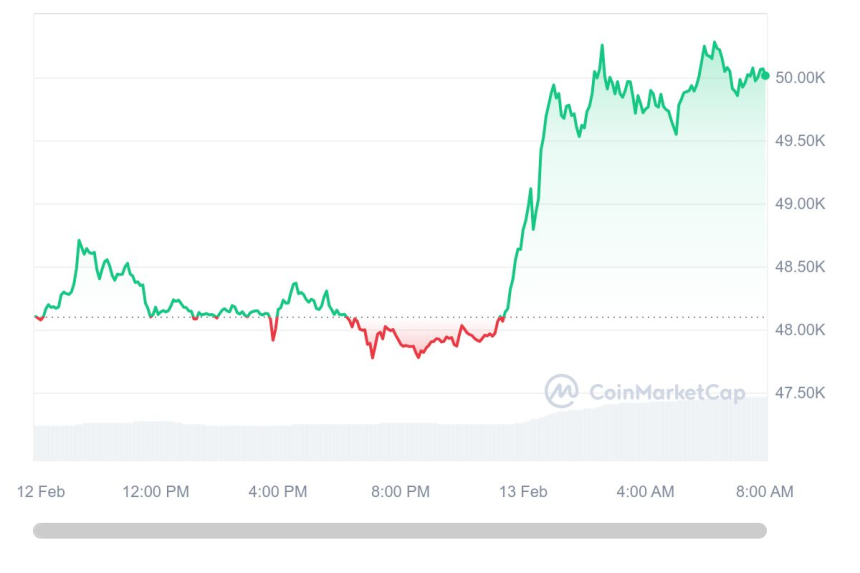Click the 12 Feb date label

[x=41, y=491]
